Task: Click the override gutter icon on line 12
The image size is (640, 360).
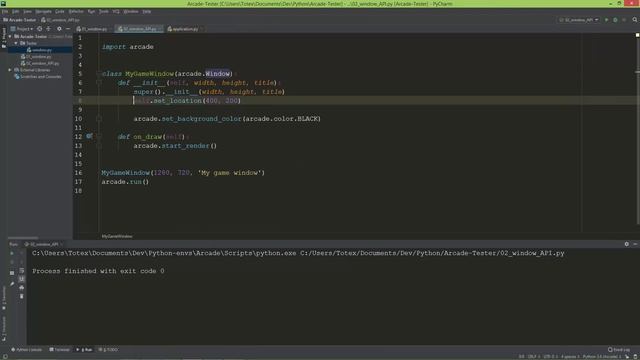Action: click(89, 136)
